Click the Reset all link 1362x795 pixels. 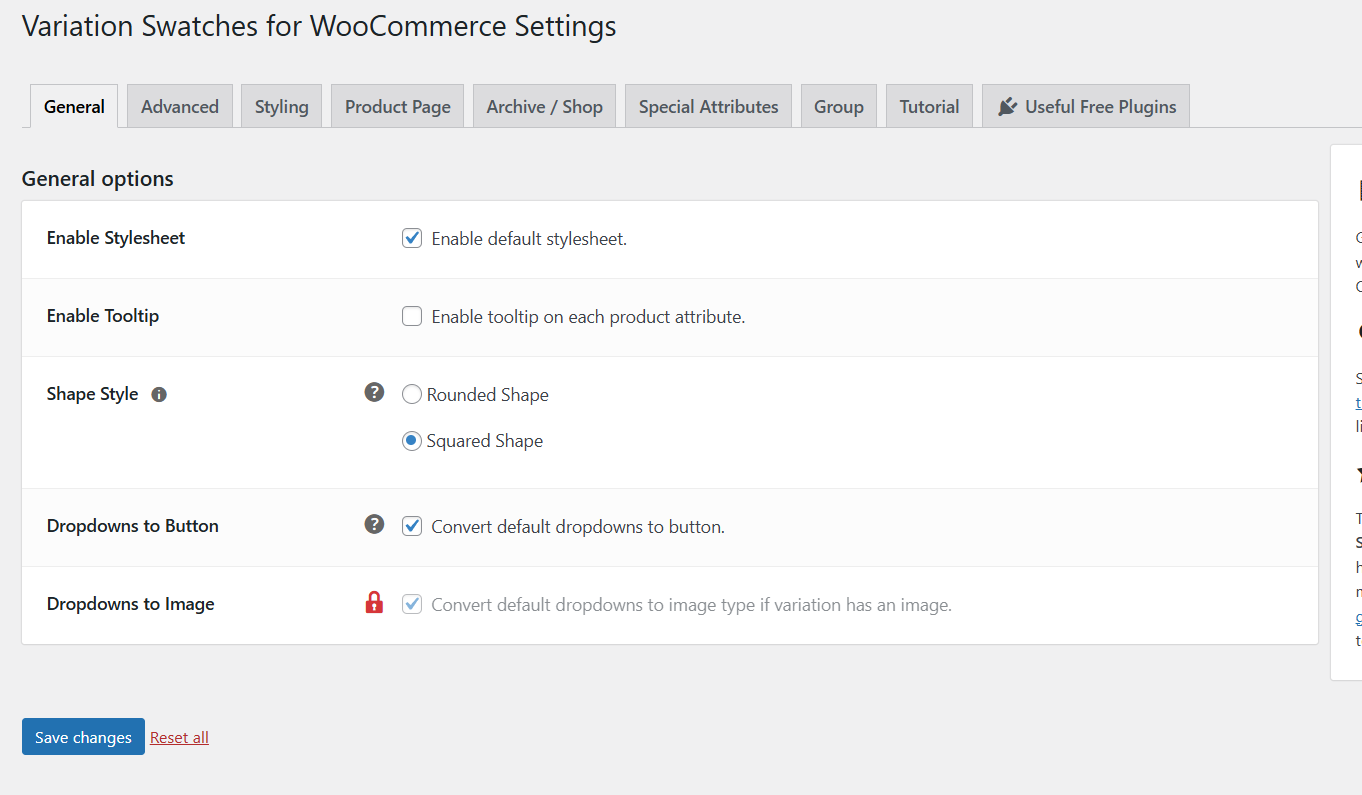pos(179,737)
